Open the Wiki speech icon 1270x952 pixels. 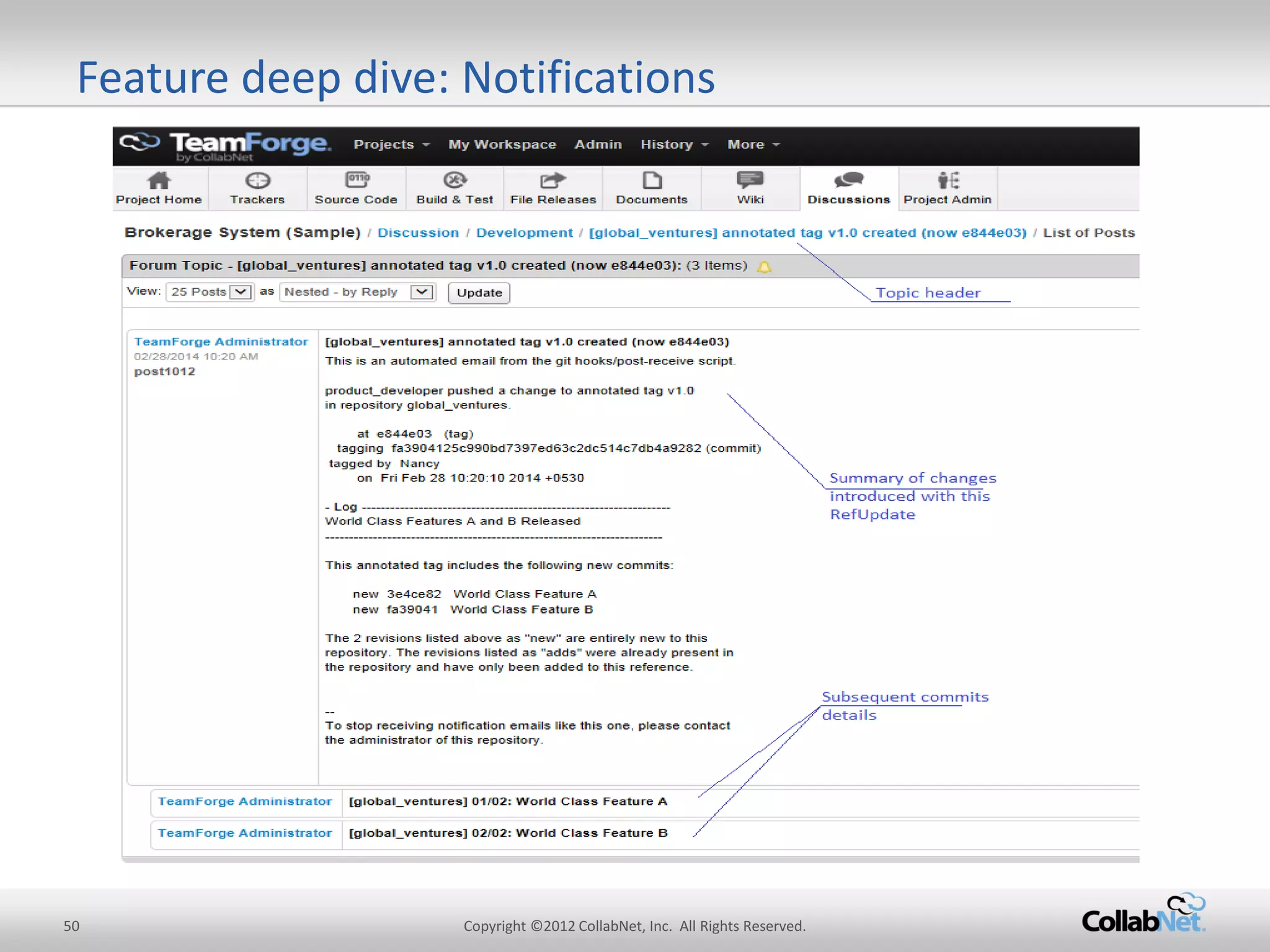[750, 180]
